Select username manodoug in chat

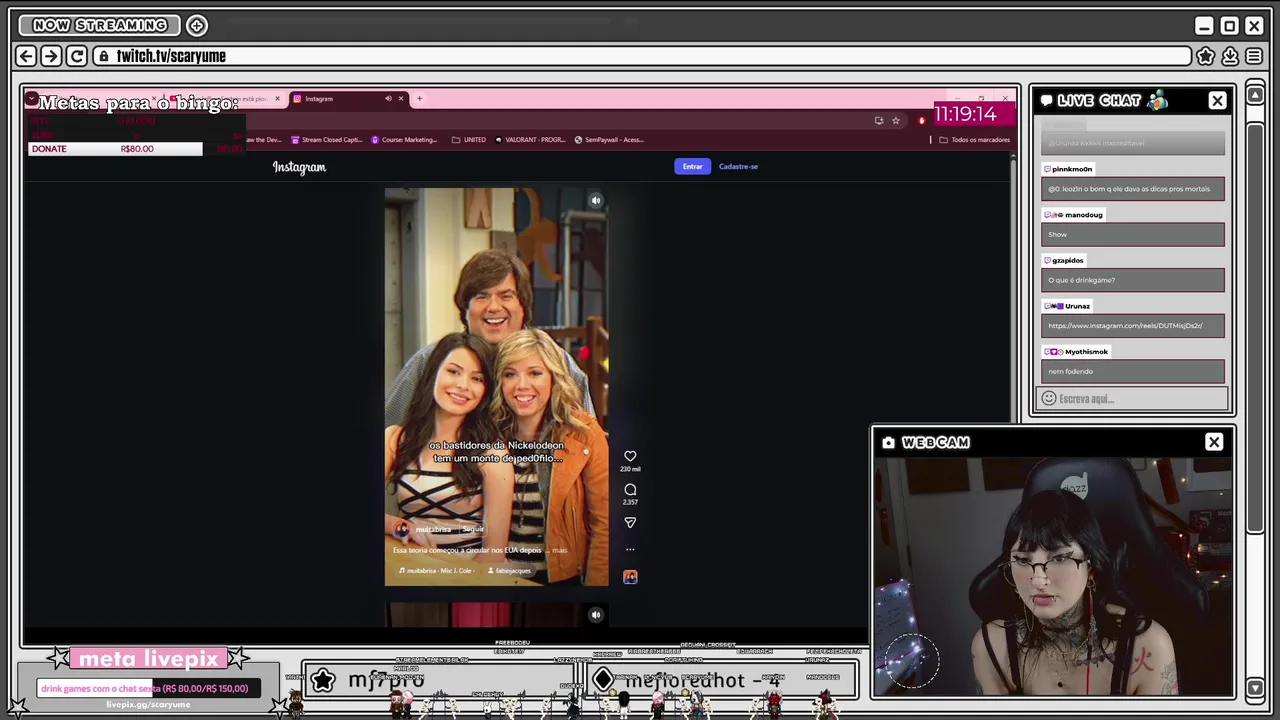1083,215
